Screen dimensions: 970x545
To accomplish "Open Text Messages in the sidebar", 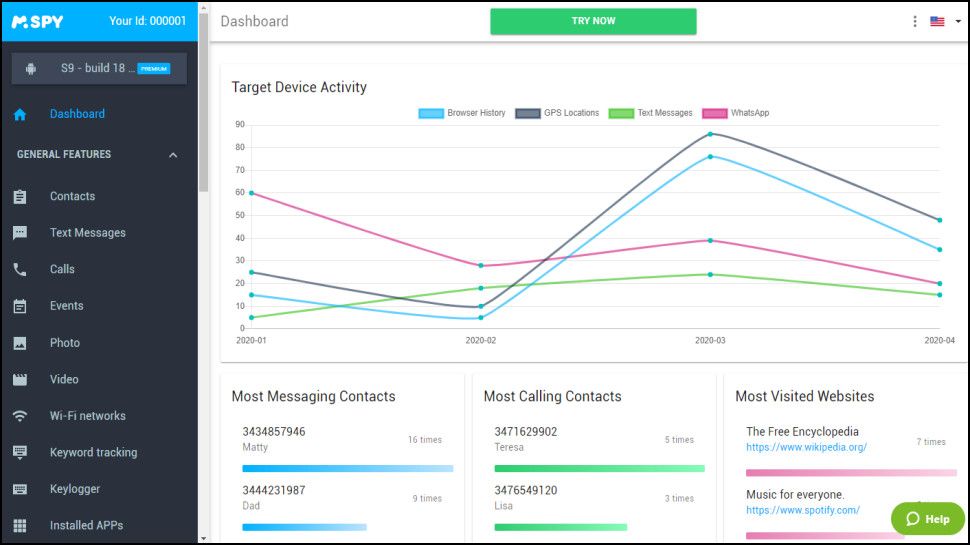I will coord(88,233).
